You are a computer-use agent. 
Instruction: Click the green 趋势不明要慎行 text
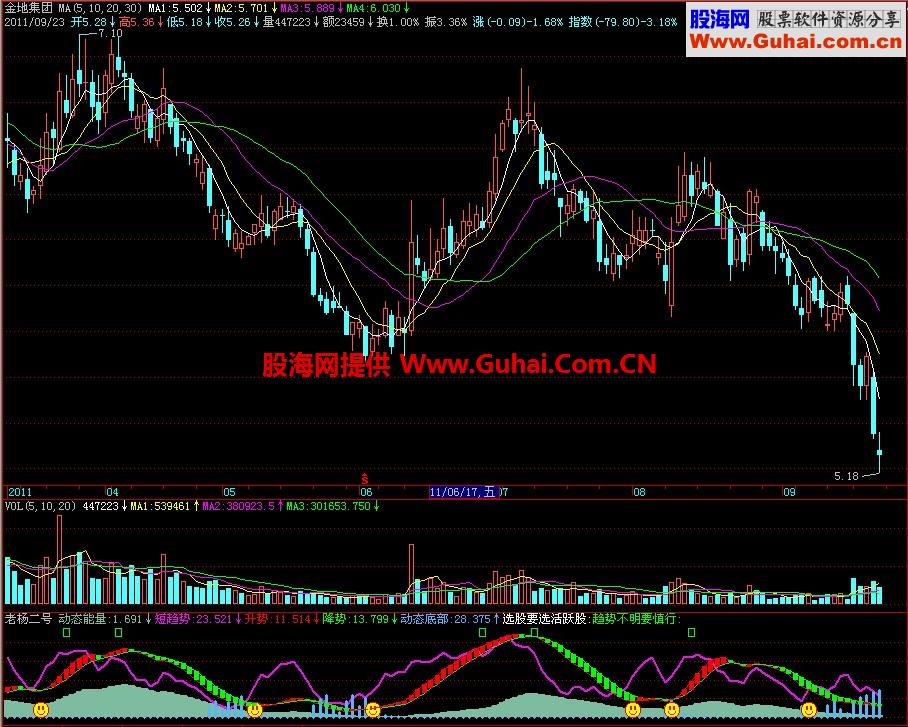635,619
